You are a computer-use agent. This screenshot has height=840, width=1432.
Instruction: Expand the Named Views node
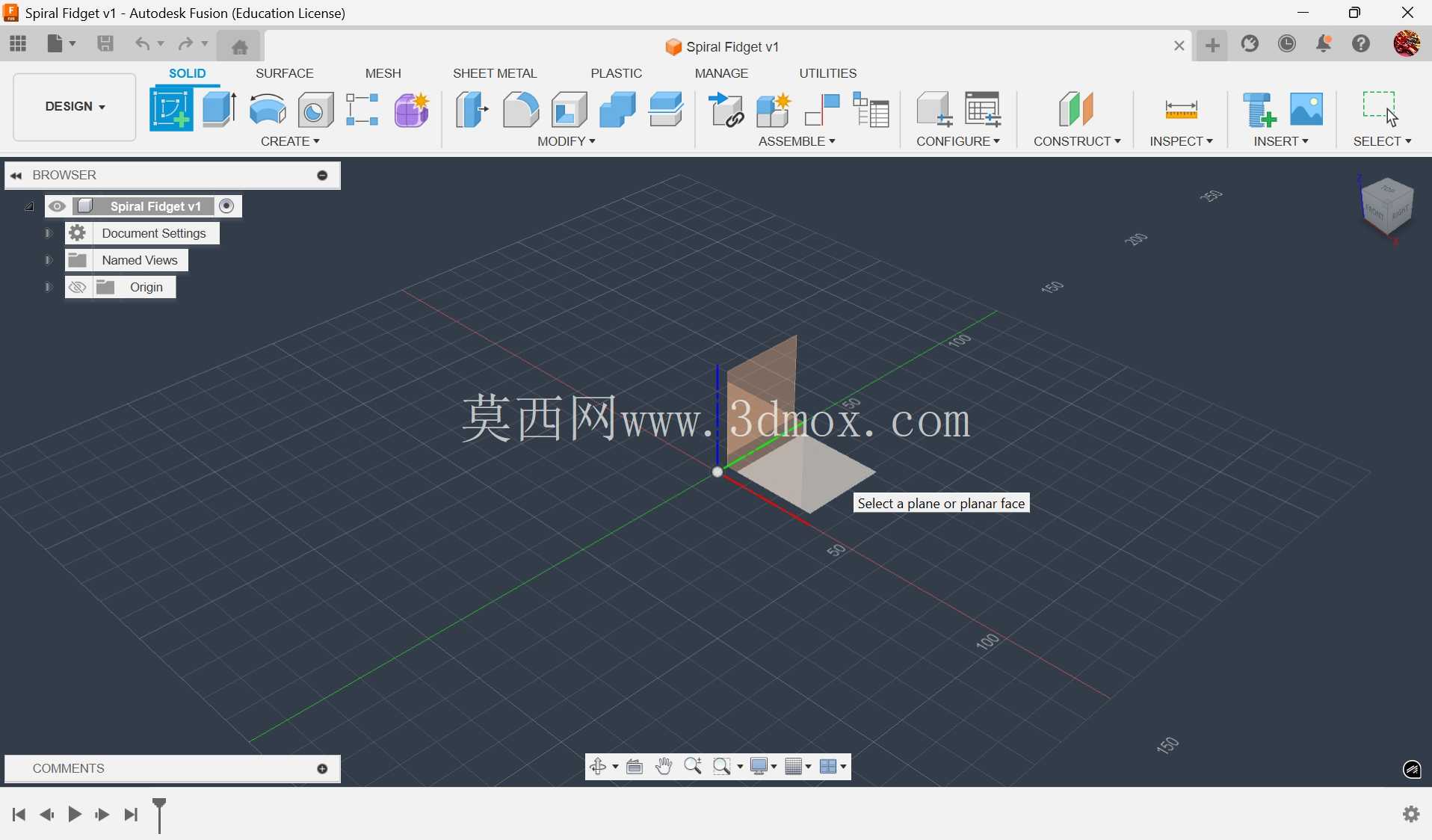coord(48,261)
